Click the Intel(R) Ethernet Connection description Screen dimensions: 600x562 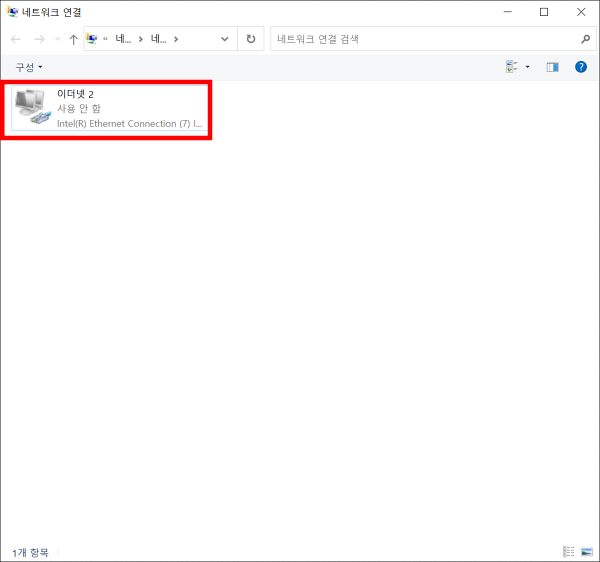point(129,124)
